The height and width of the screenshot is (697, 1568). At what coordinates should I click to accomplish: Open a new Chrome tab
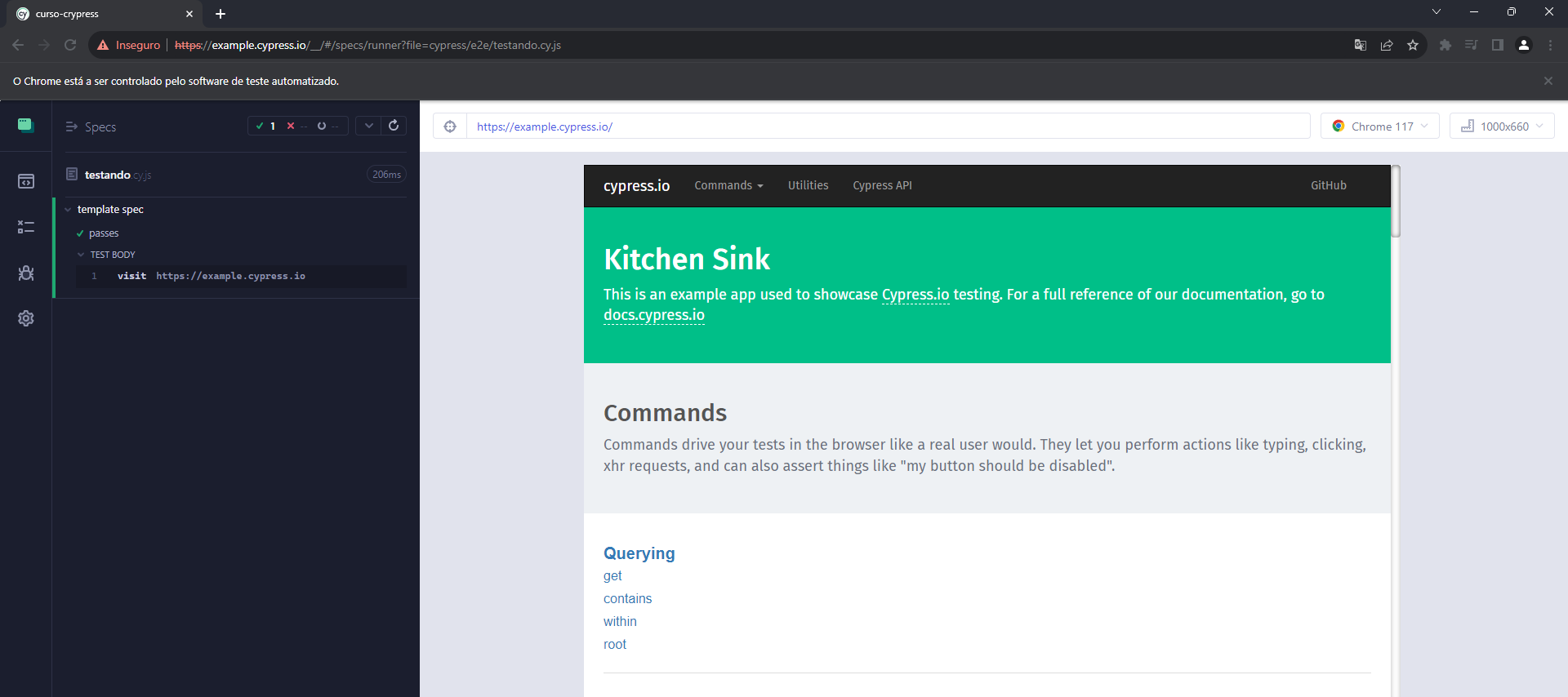coord(220,14)
